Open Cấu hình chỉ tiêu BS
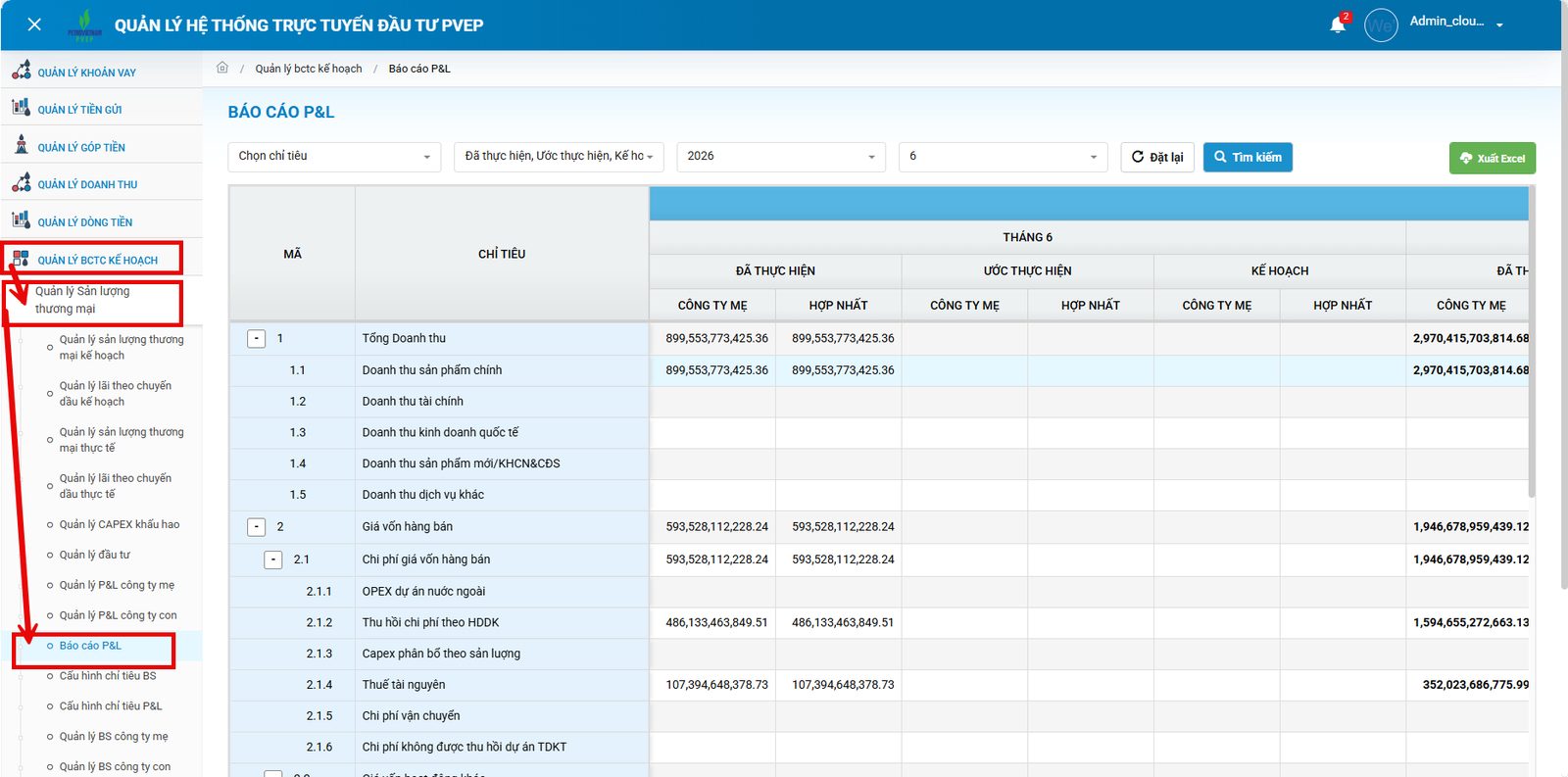The height and width of the screenshot is (777, 1568). pos(108,676)
